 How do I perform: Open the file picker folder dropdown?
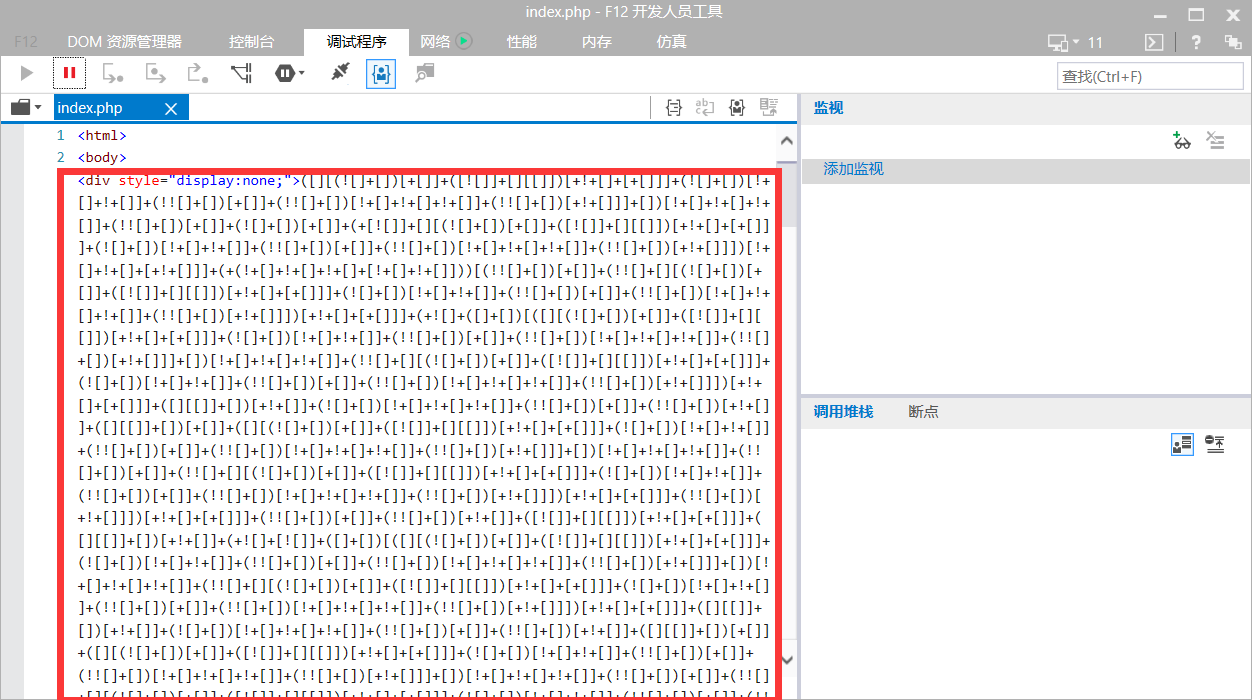(26, 108)
